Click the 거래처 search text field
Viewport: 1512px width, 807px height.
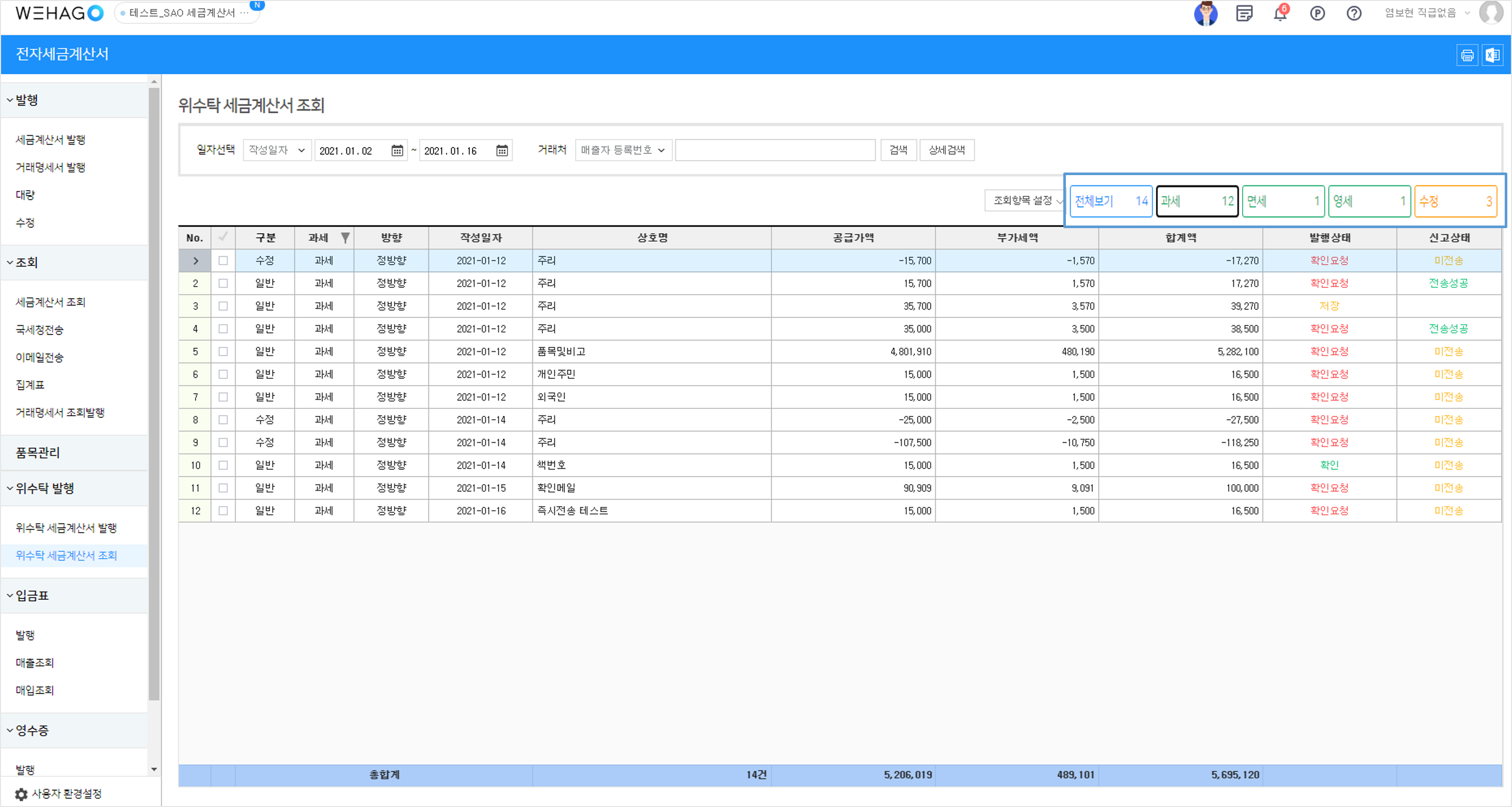775,150
